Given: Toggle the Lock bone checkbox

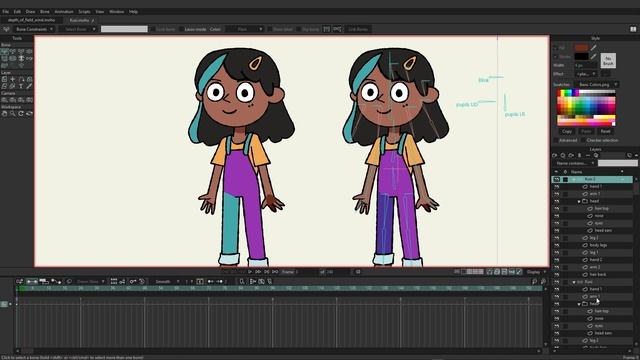Looking at the screenshot, I should coord(152,29).
